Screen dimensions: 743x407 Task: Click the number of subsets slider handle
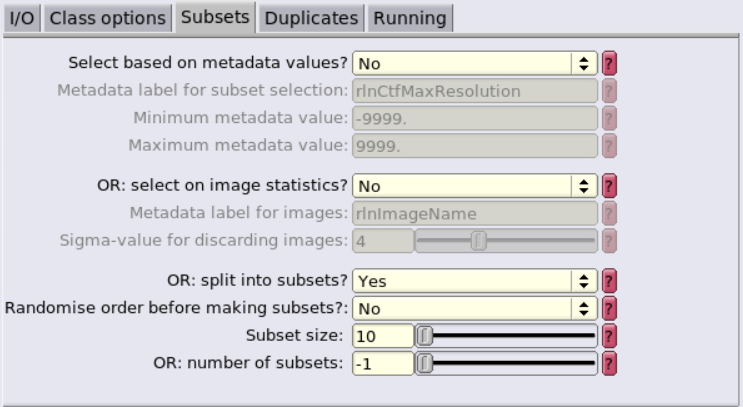425,363
